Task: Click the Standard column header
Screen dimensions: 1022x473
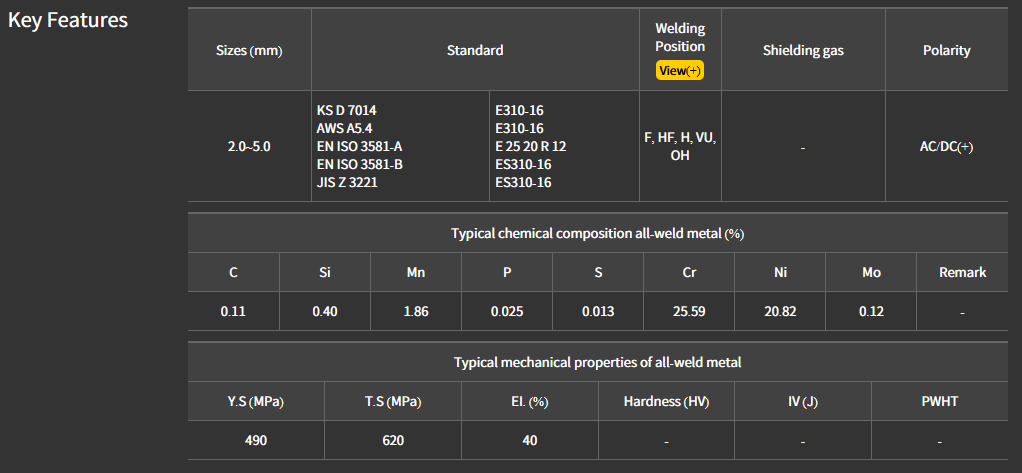Action: point(475,50)
